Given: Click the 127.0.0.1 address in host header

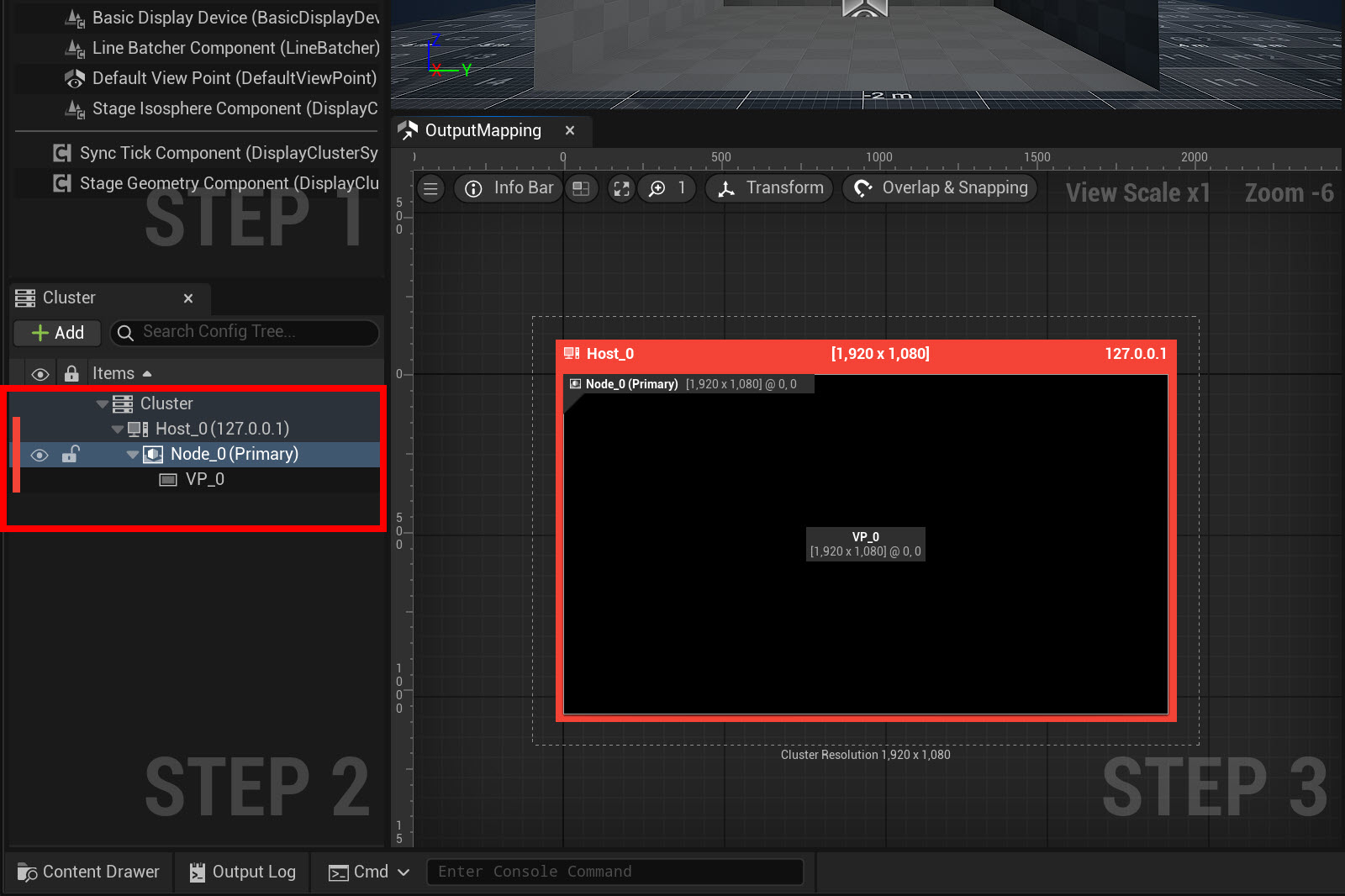Looking at the screenshot, I should pos(1136,354).
